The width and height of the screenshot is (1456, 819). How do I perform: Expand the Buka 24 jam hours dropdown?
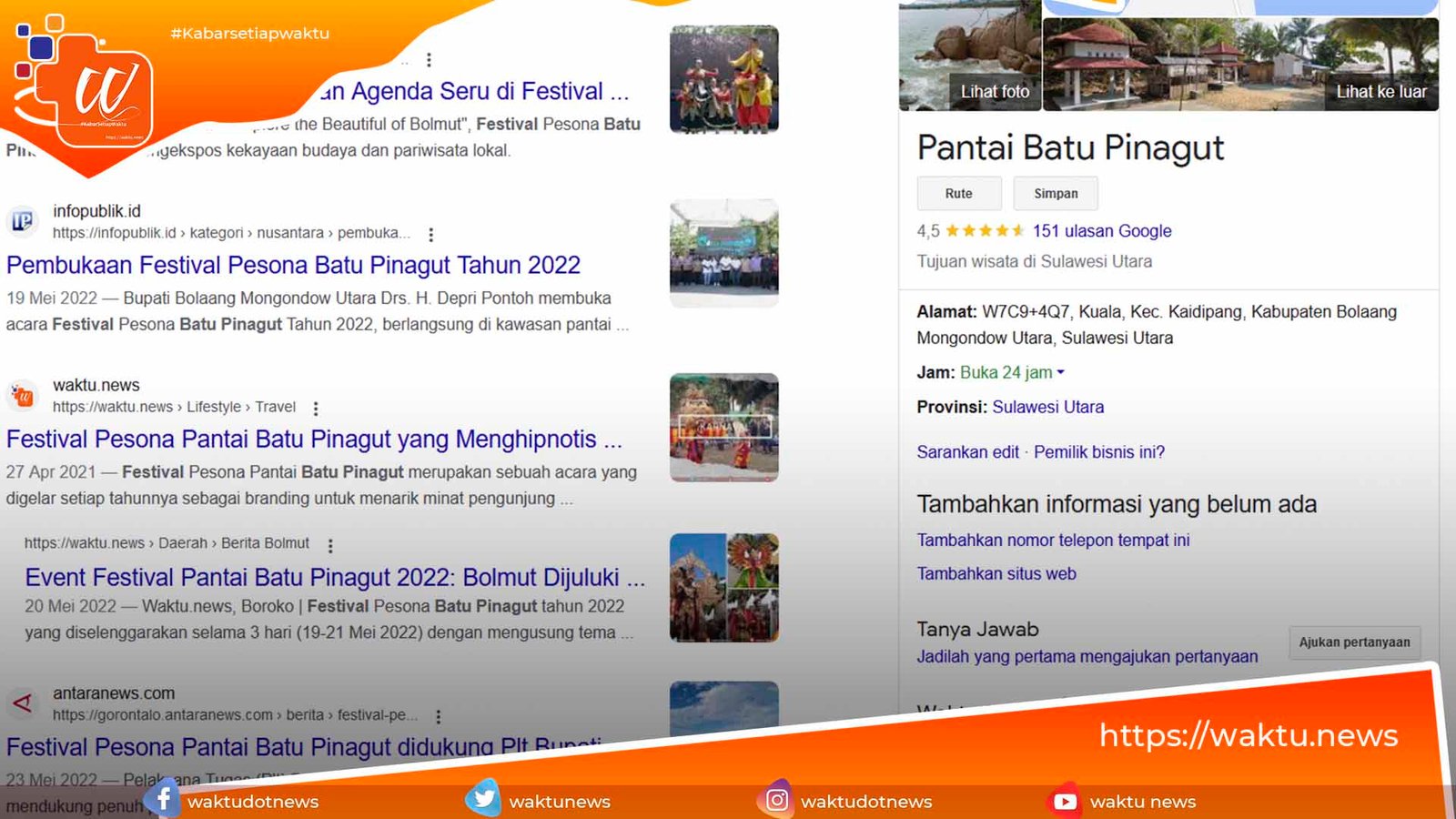pyautogui.click(x=1060, y=372)
